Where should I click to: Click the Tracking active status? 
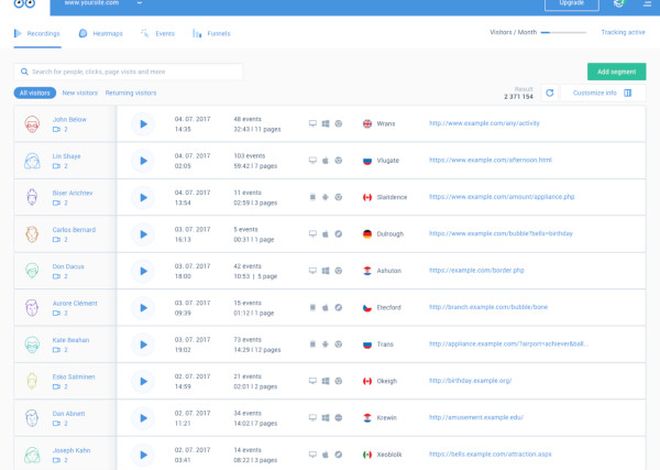pyautogui.click(x=623, y=32)
